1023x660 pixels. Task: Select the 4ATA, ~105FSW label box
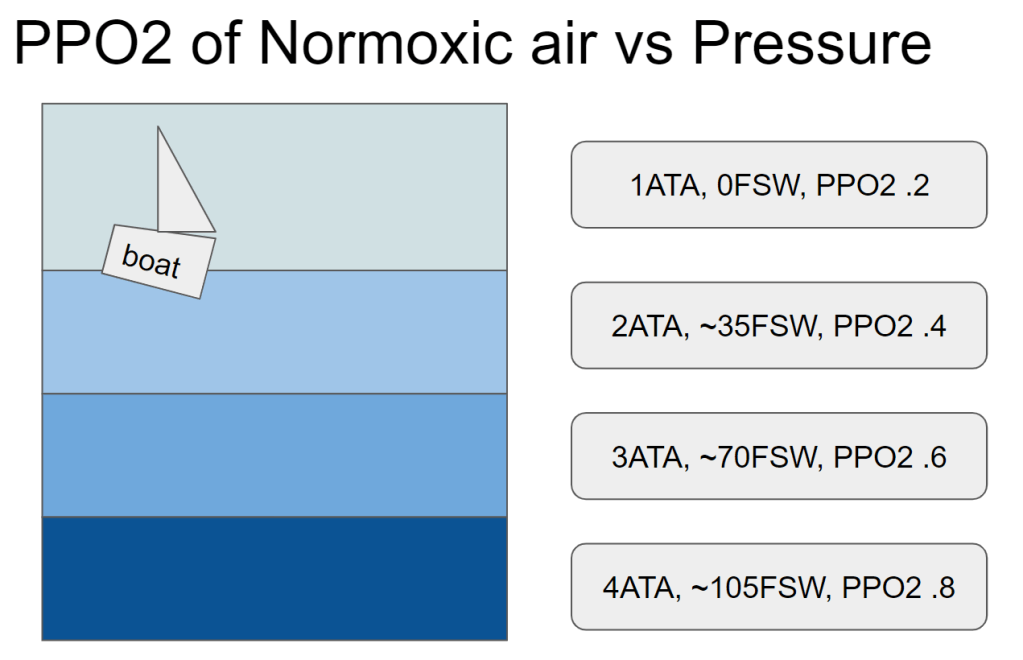(x=778, y=586)
